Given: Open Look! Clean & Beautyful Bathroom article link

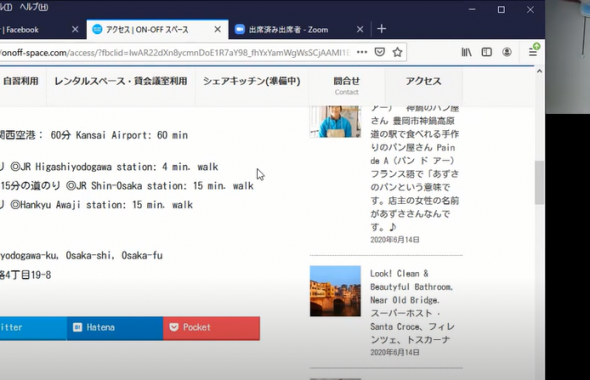Looking at the screenshot, I should click(x=412, y=307).
